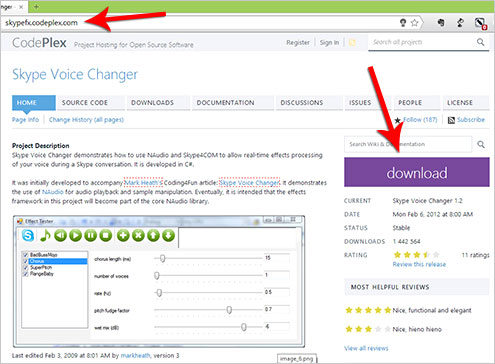Click the Review this release link
The image size is (495, 364).
coord(419,264)
